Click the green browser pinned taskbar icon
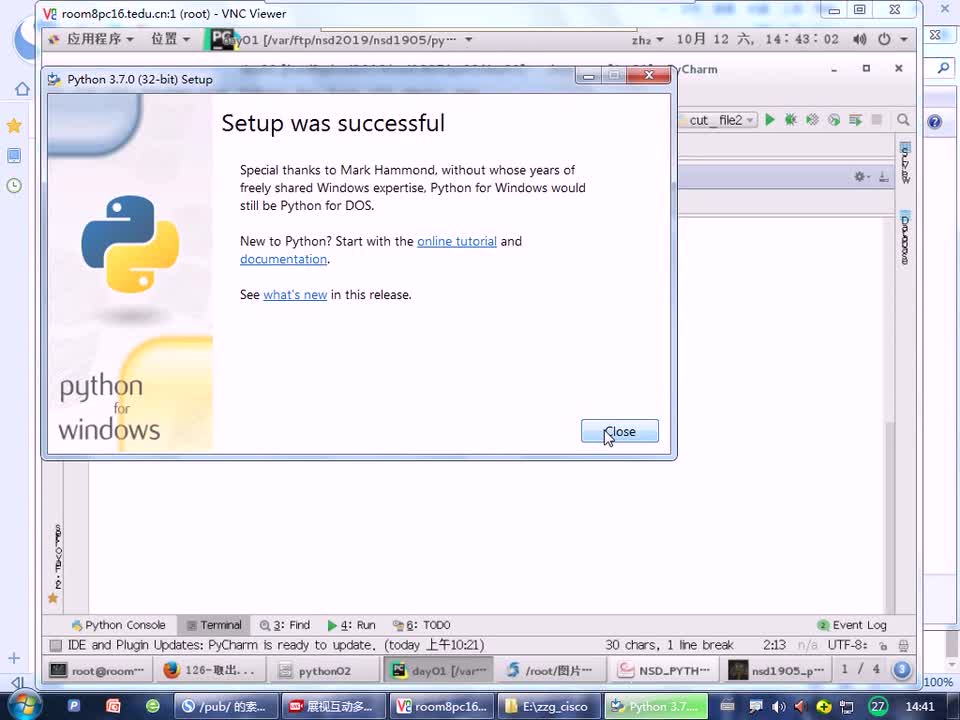This screenshot has width=960, height=720. (152, 706)
